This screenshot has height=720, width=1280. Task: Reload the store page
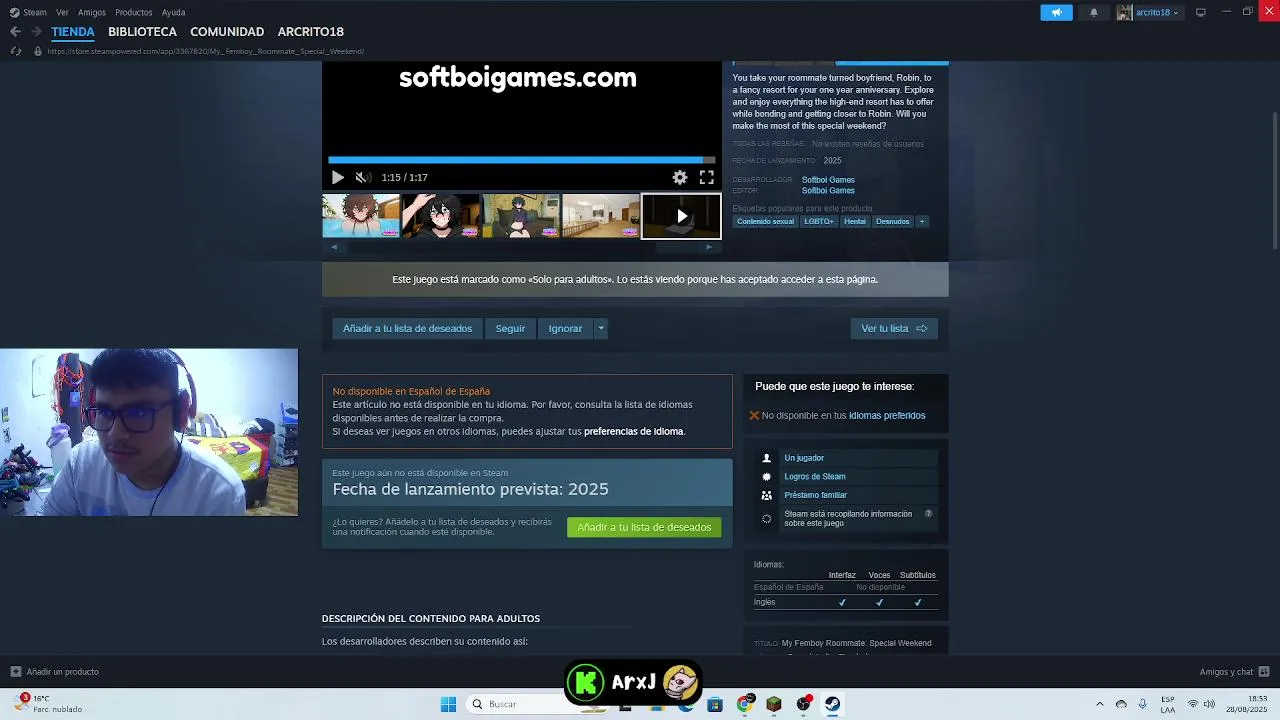[x=15, y=51]
